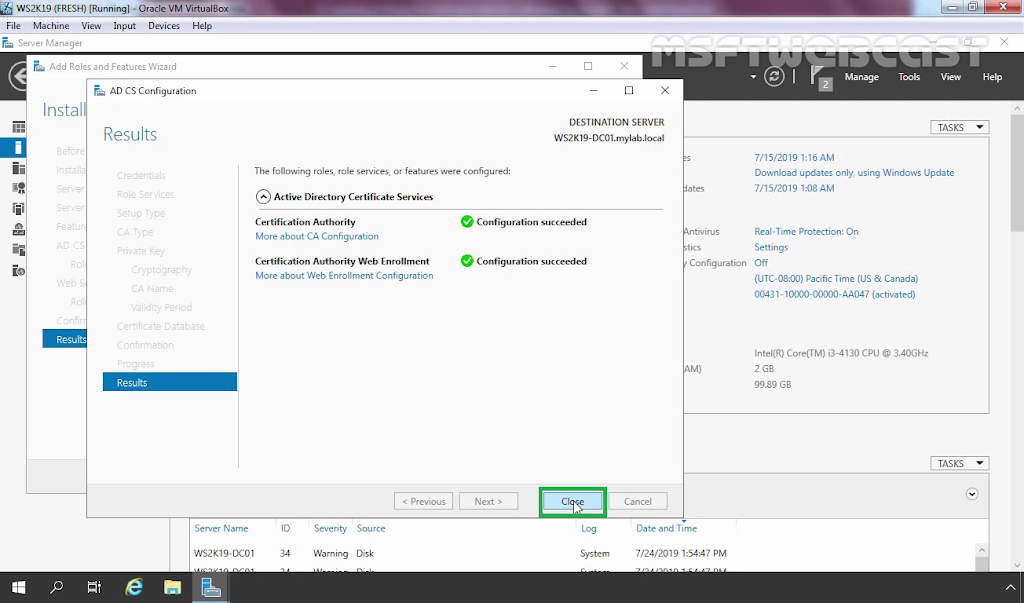Open the VirtualBox Help menu

(x=202, y=25)
